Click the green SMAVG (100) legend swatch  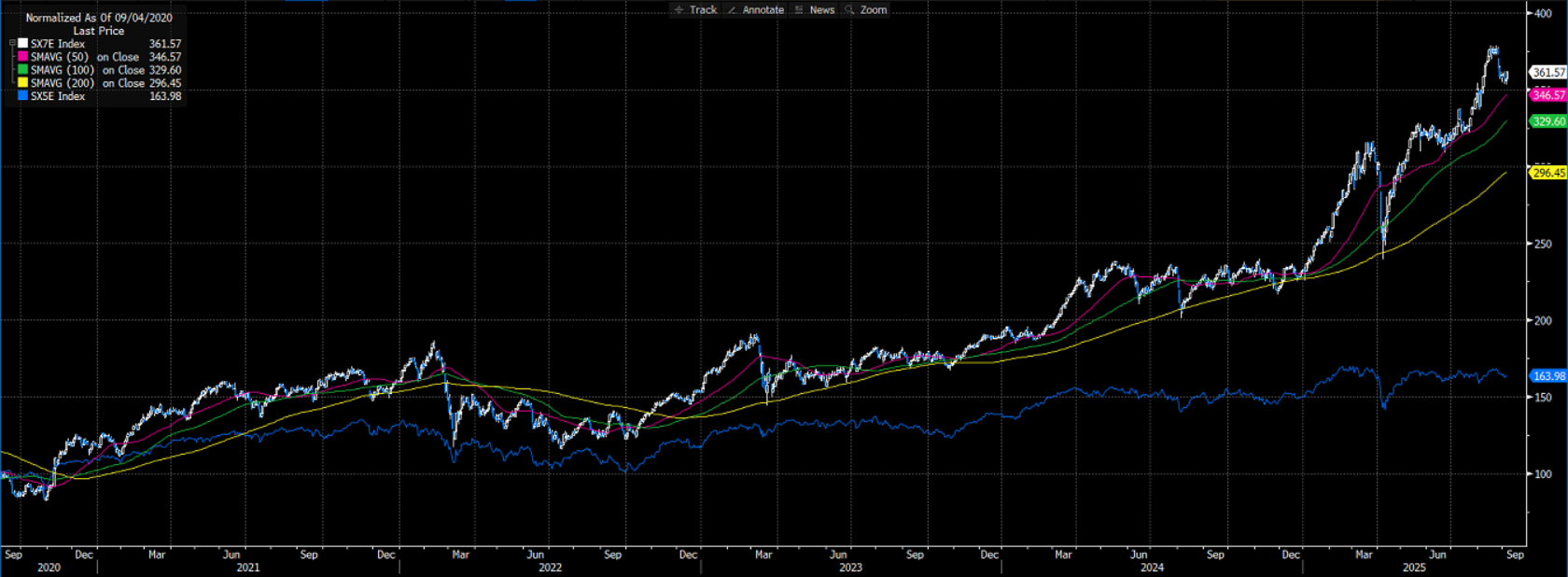(23, 70)
